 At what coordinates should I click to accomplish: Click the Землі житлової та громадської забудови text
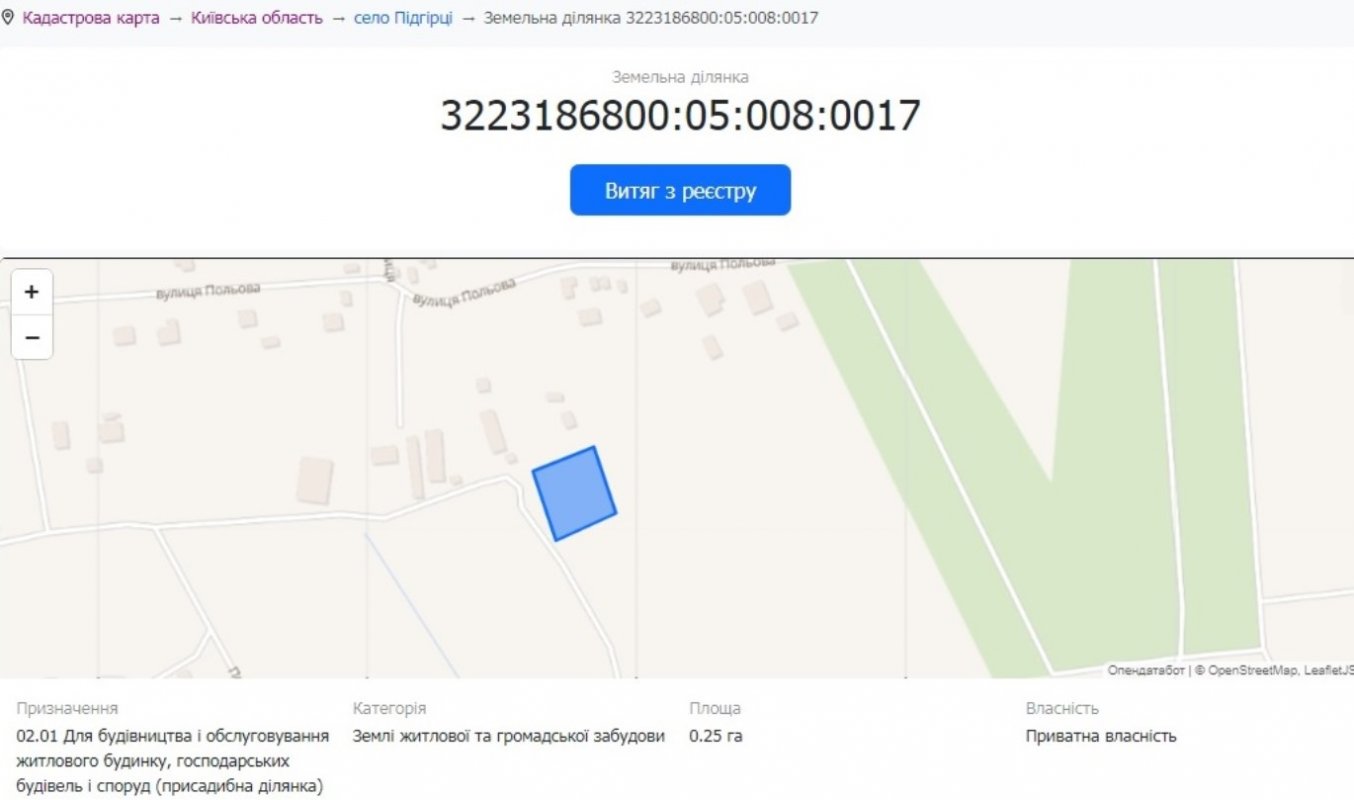pos(508,736)
